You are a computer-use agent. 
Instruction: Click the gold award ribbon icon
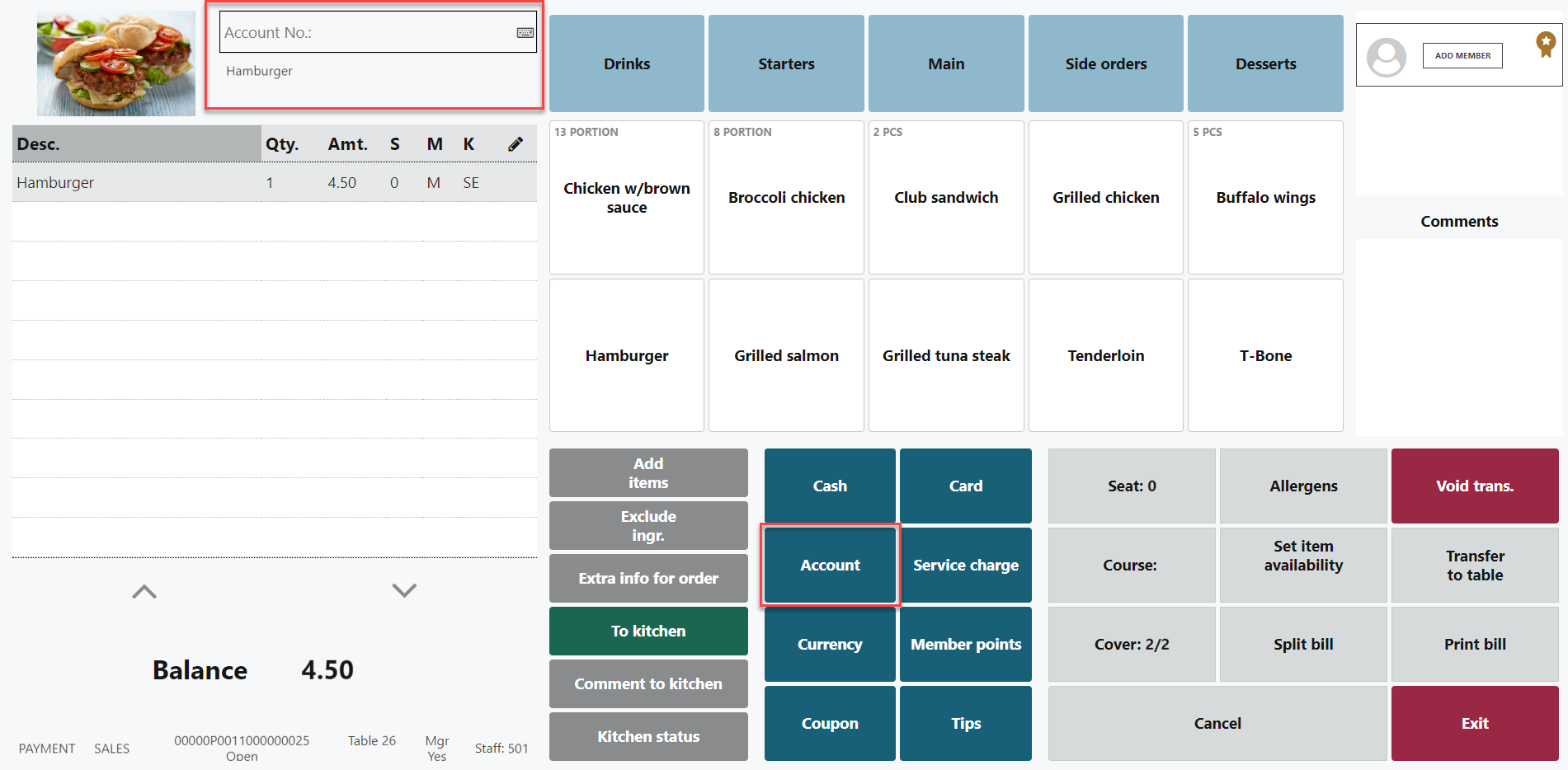point(1545,45)
